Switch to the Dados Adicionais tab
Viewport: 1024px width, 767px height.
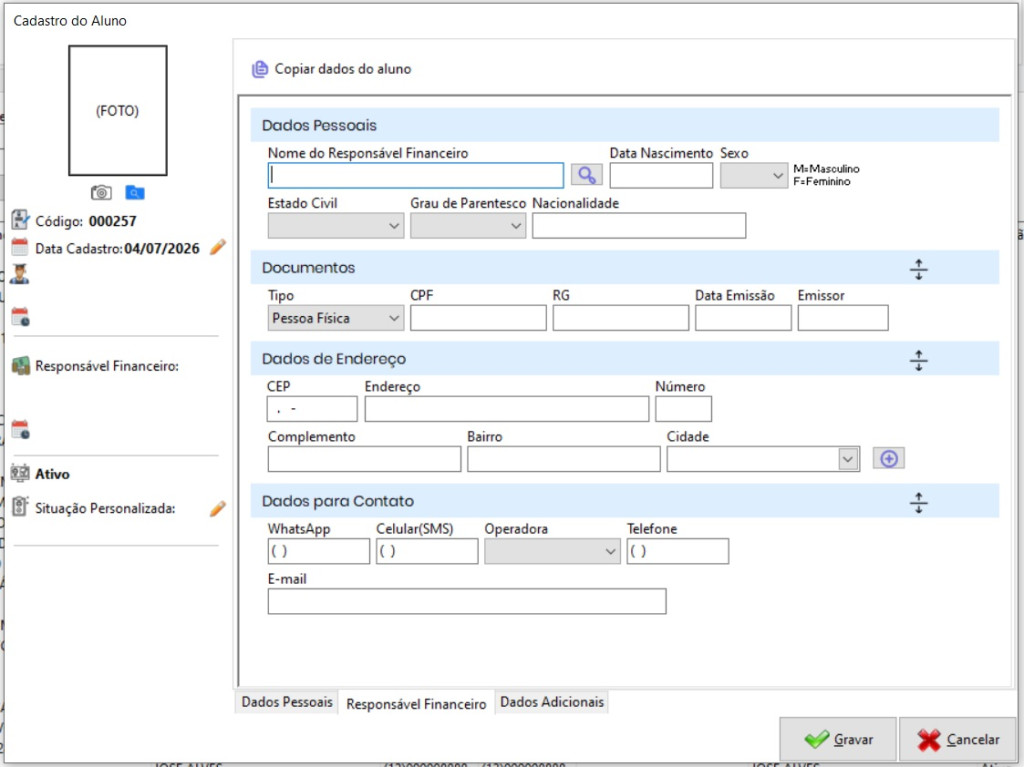pos(552,702)
